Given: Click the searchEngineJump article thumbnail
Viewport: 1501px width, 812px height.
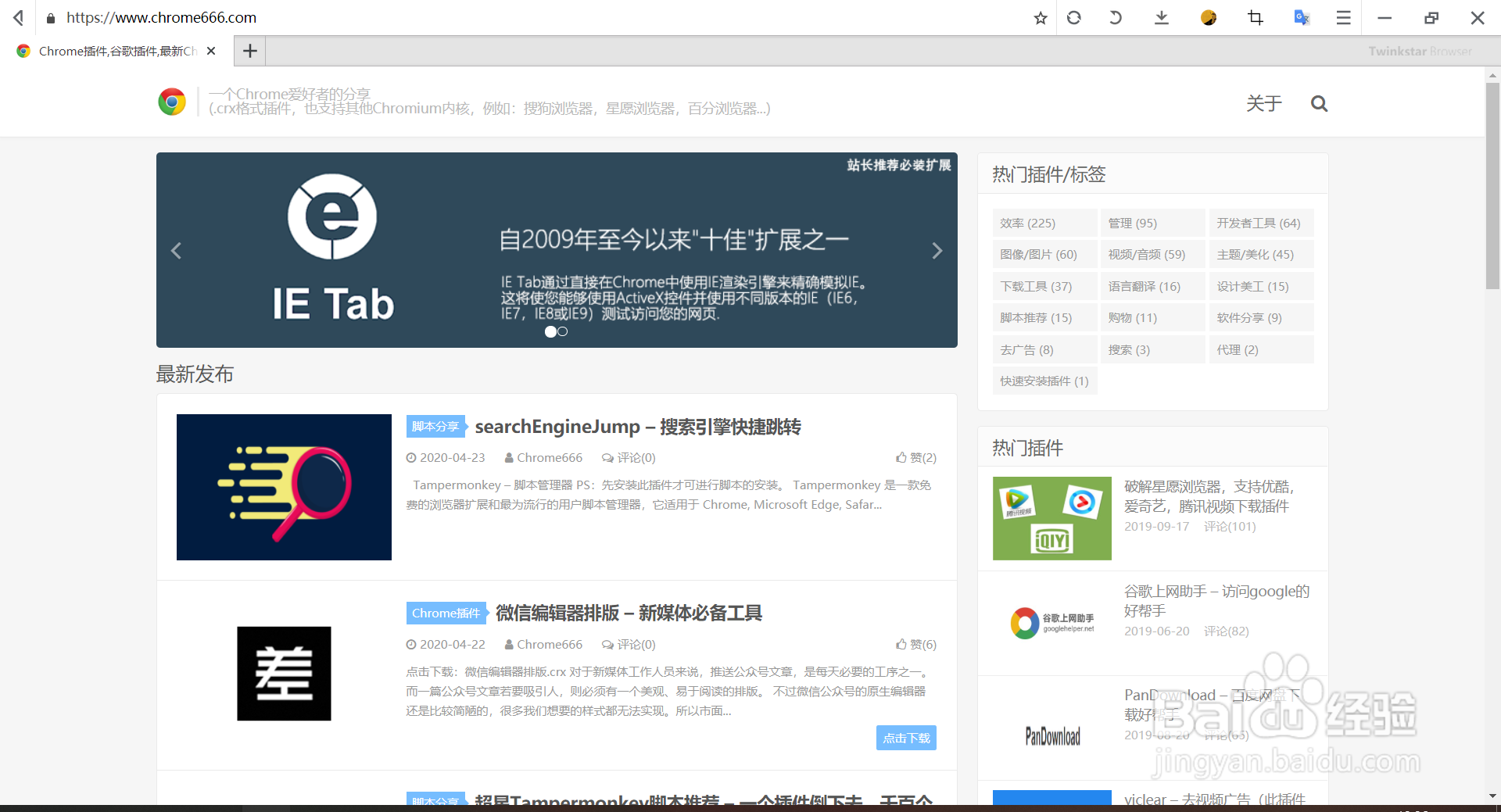Looking at the screenshot, I should (284, 487).
